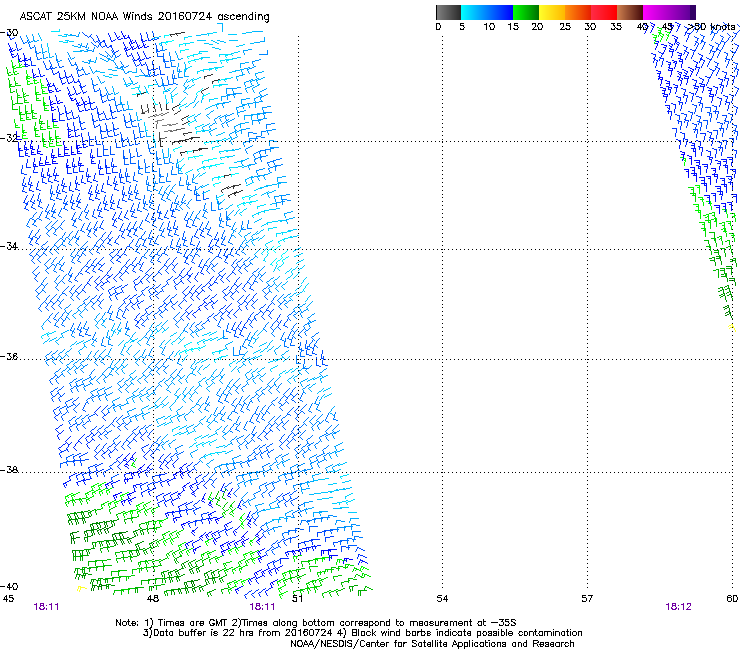The image size is (740, 650).
Task: Click the '48' longitude axis label
Action: (153, 599)
